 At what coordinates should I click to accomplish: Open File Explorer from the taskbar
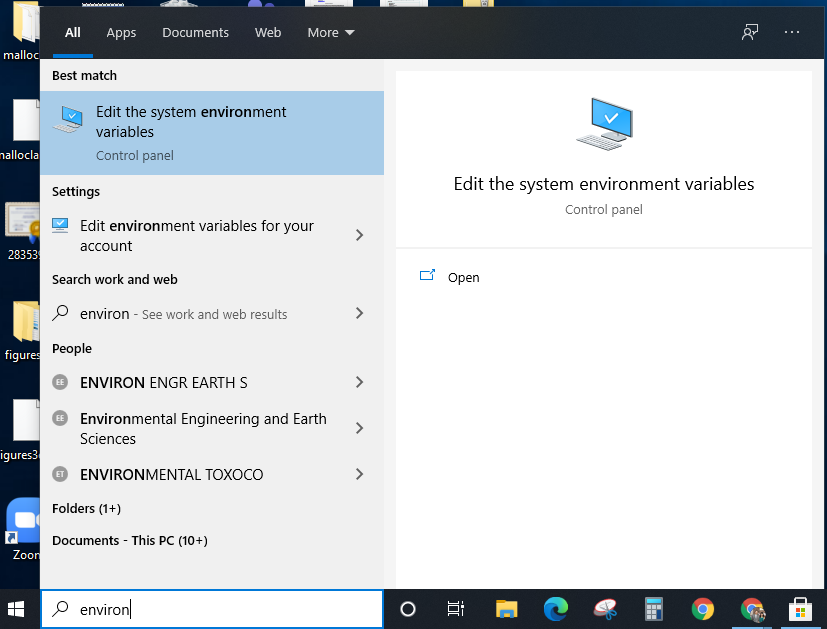point(506,608)
